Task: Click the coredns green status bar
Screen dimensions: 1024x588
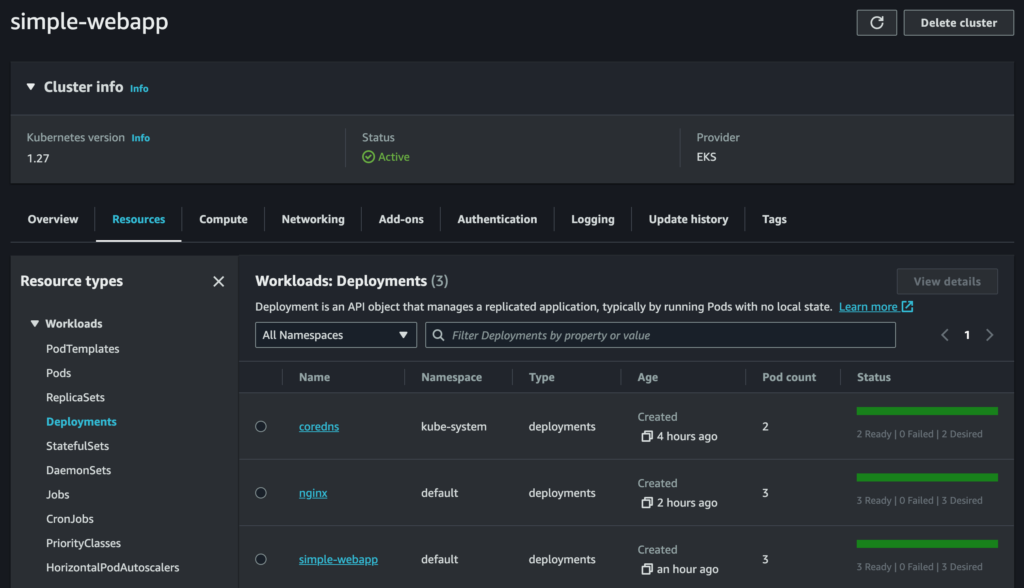Action: click(x=927, y=411)
